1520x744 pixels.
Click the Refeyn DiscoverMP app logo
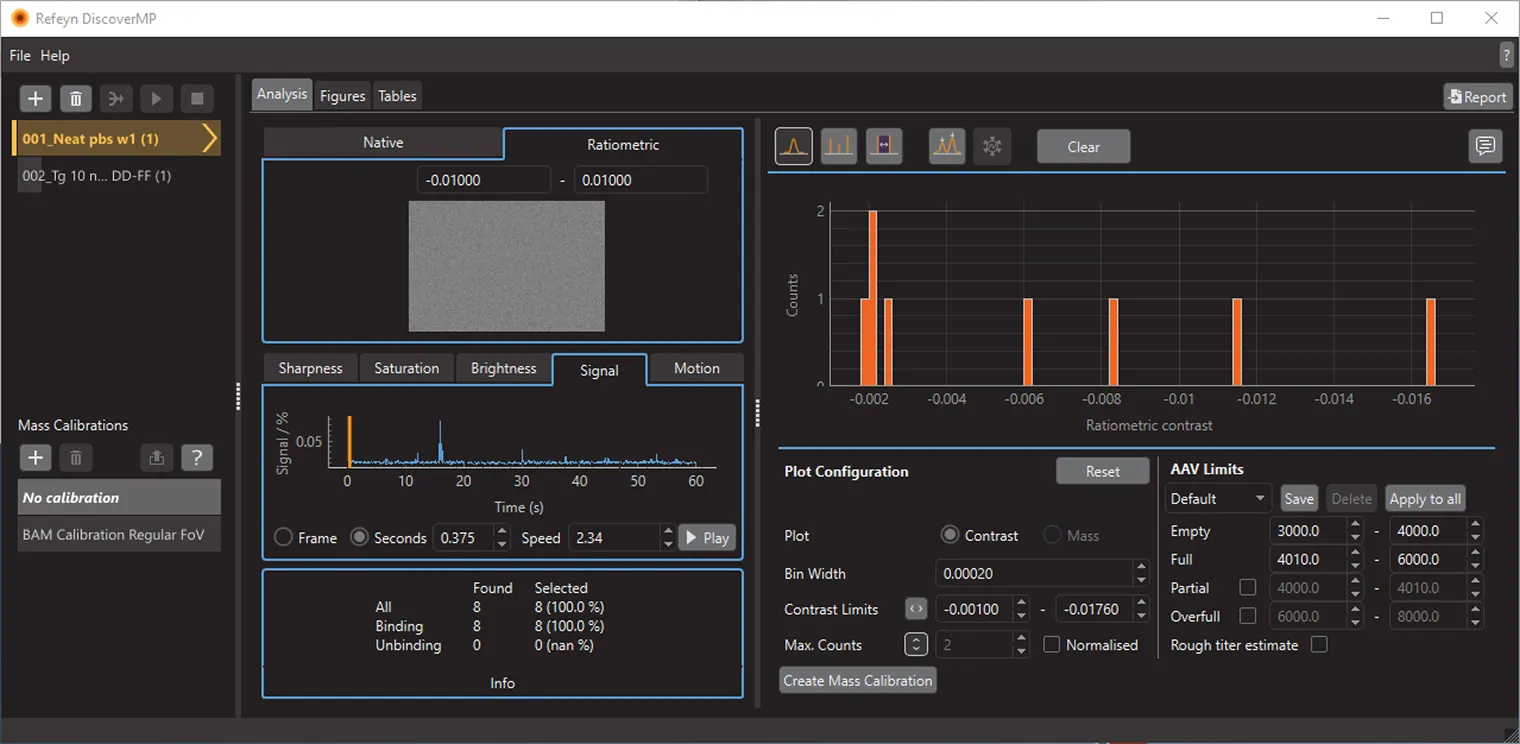(19, 18)
